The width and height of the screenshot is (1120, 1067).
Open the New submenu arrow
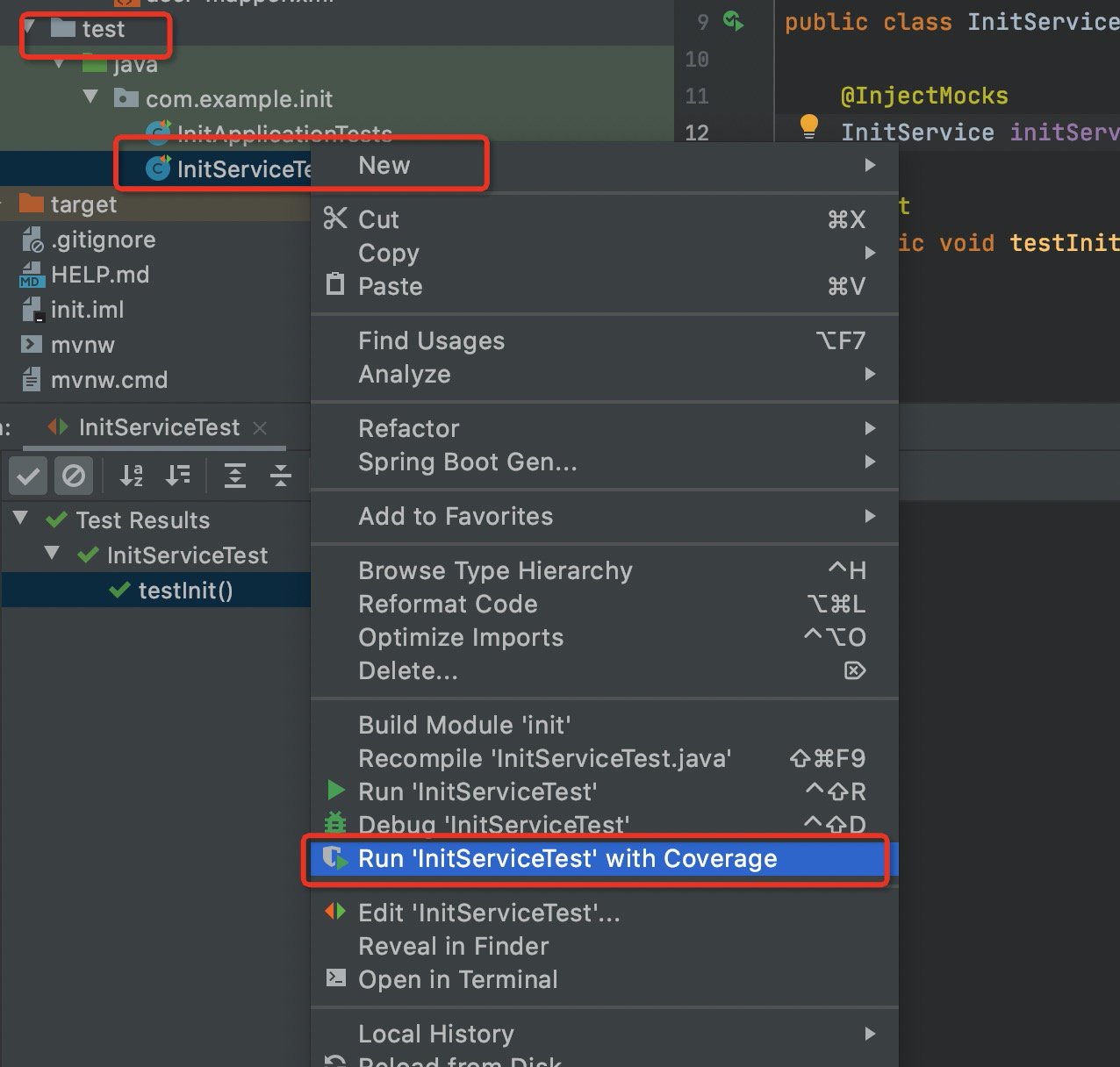[870, 165]
